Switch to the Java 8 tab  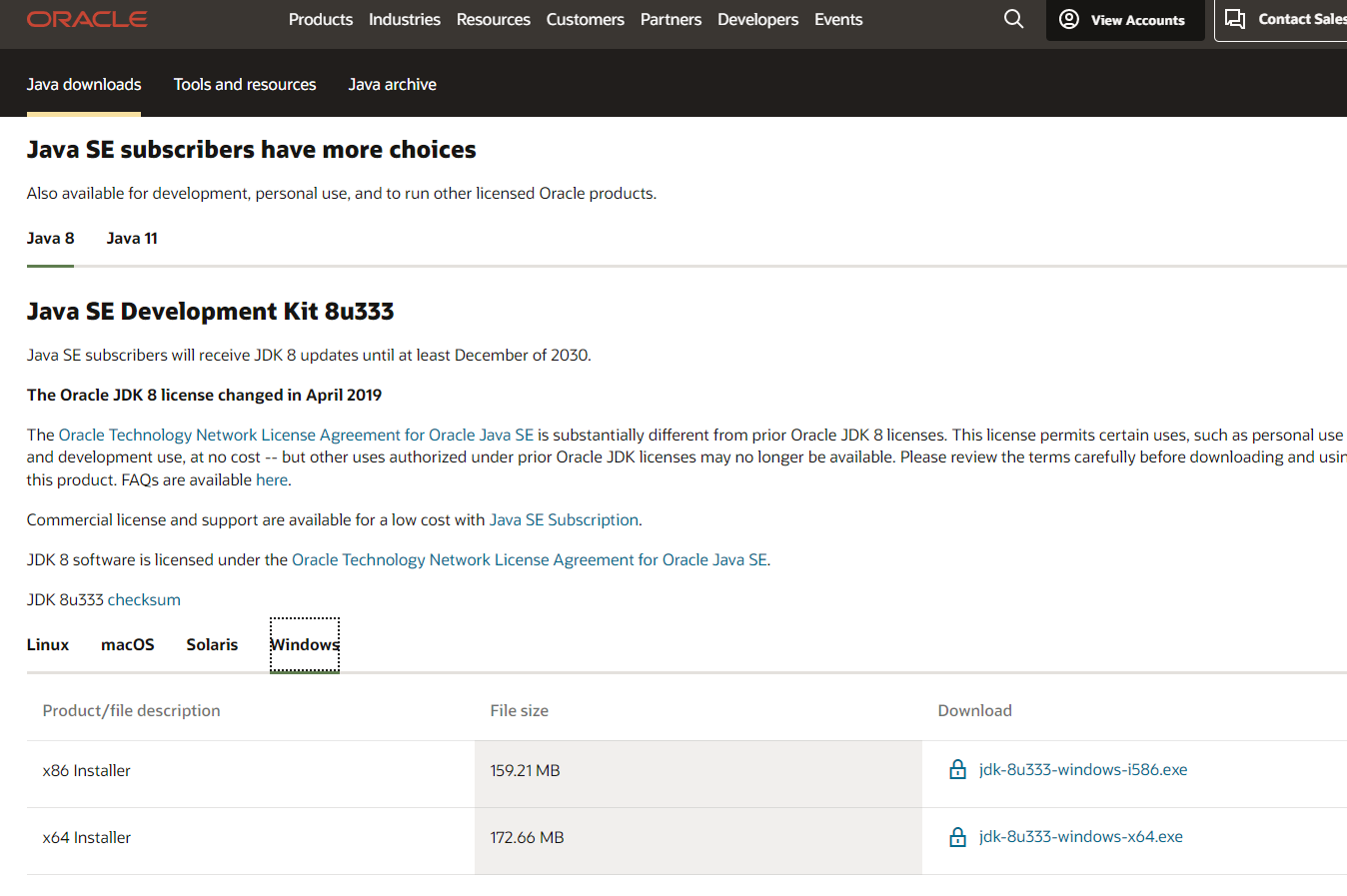[x=50, y=238]
